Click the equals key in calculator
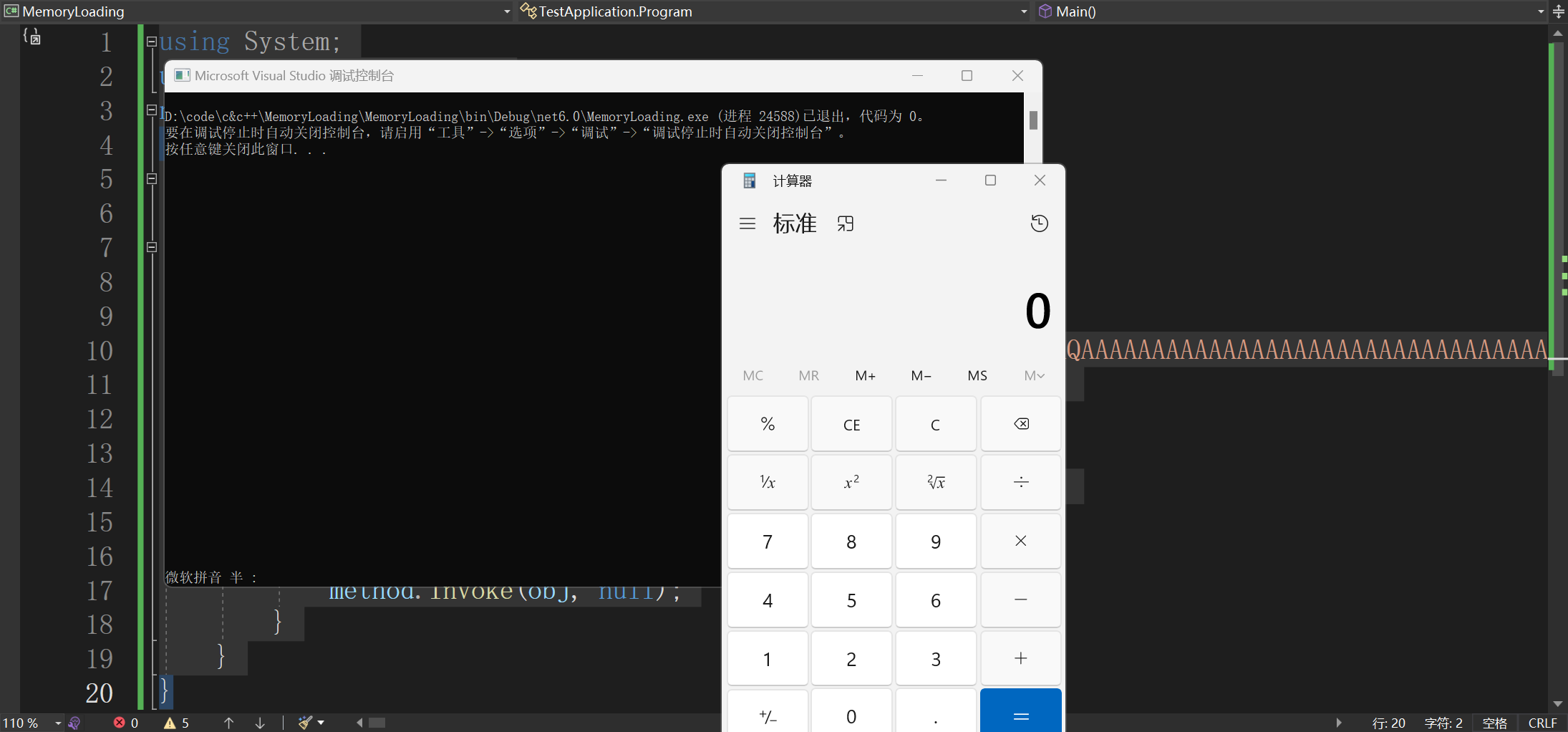The image size is (1568, 732). coord(1021,712)
